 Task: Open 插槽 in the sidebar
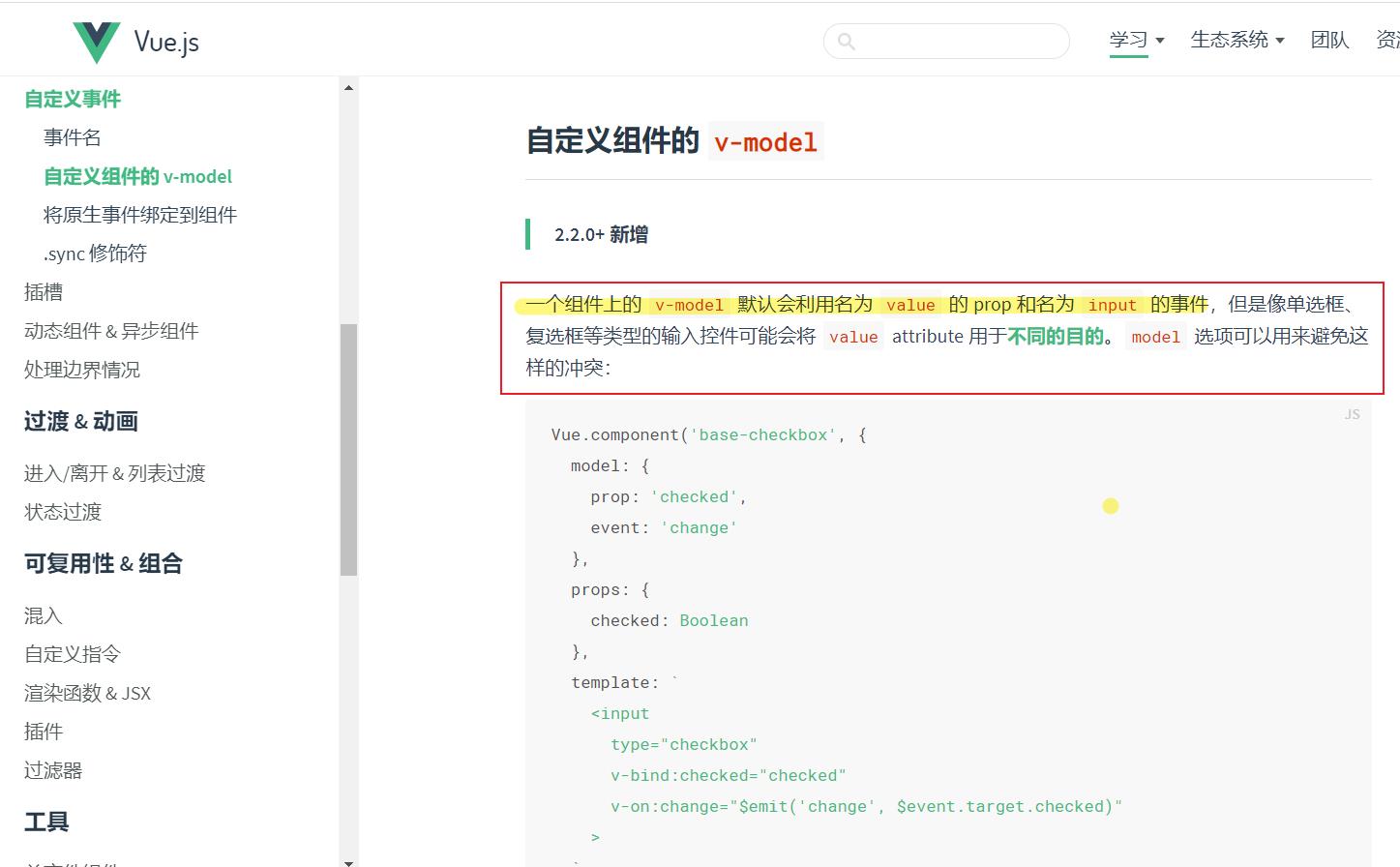[x=44, y=292]
